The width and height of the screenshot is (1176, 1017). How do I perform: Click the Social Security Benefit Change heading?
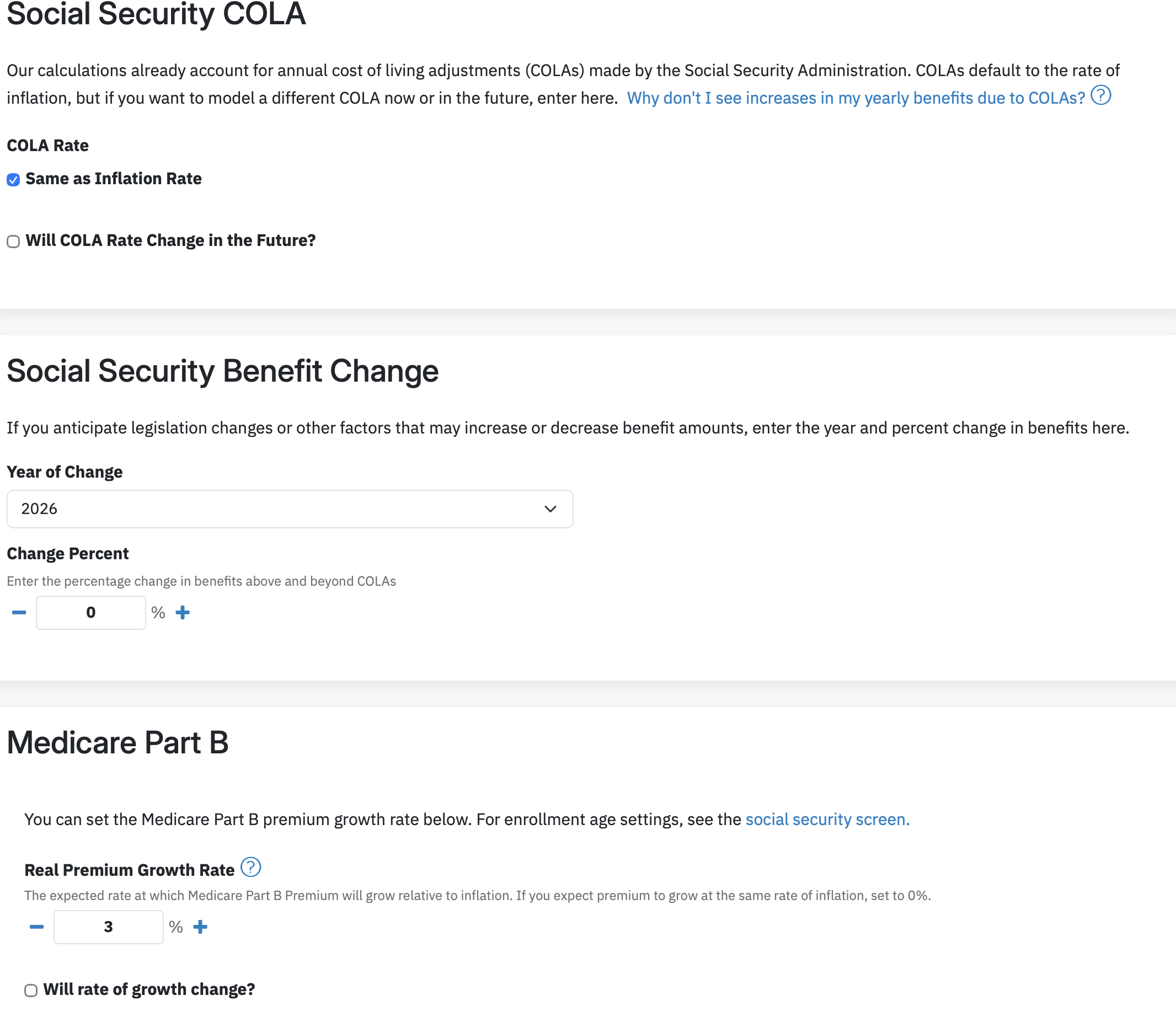click(x=222, y=371)
